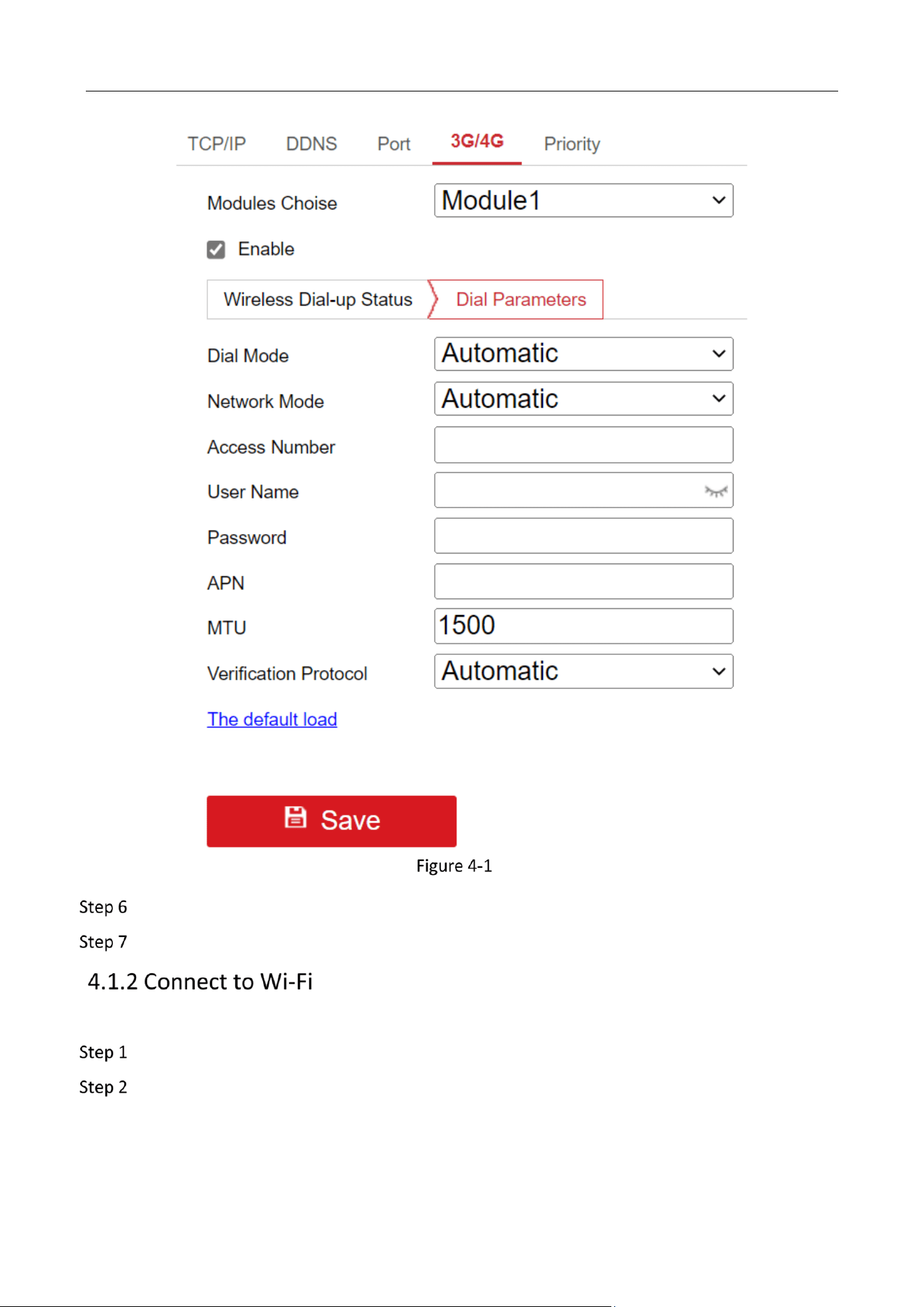Click the floppy disk icon on Save
Image resolution: width=924 pixels, height=1307 pixels.
coord(295,817)
